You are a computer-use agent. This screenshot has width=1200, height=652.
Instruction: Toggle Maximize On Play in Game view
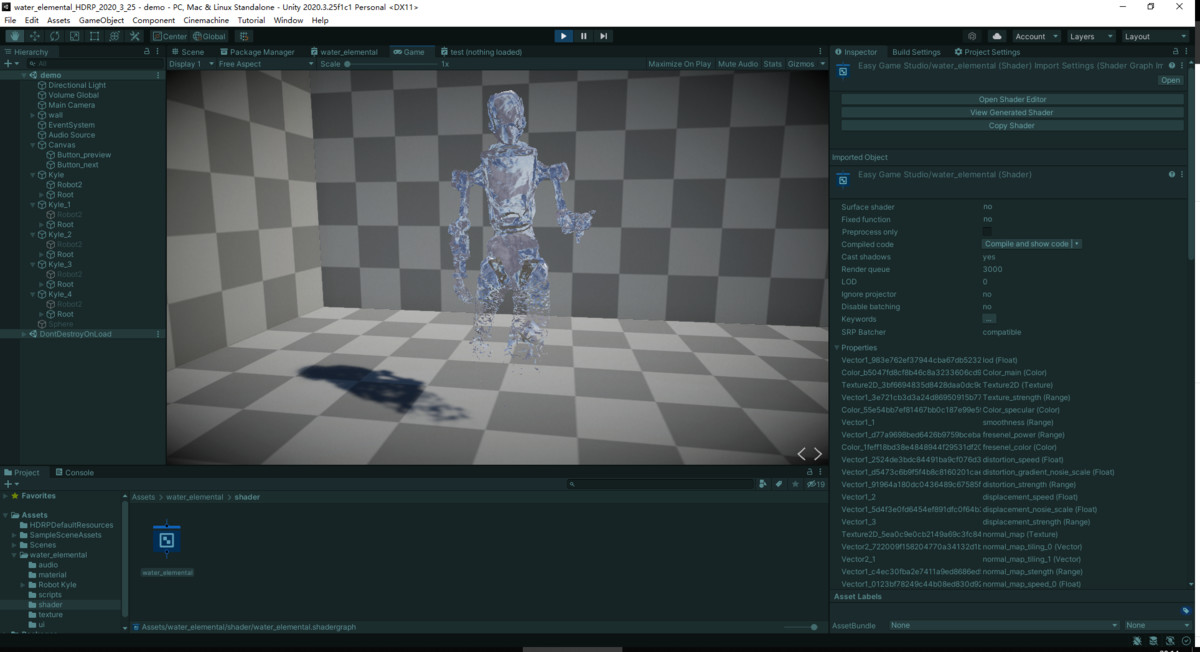tap(678, 62)
